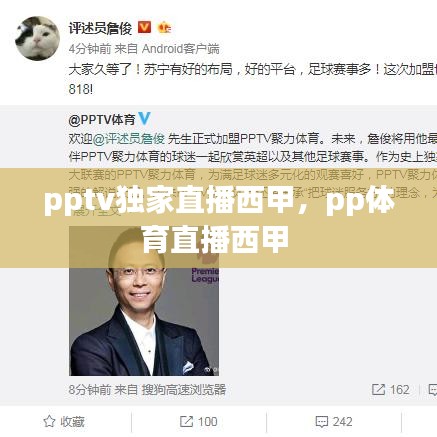This screenshot has height=437, width=437.
Task: Click the pptv独家直播西甲 banner title
Action: tap(218, 219)
